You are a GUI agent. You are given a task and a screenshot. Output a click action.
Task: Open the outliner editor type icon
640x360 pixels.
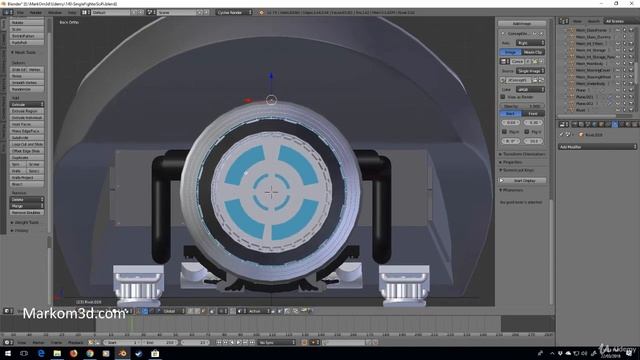coord(564,21)
